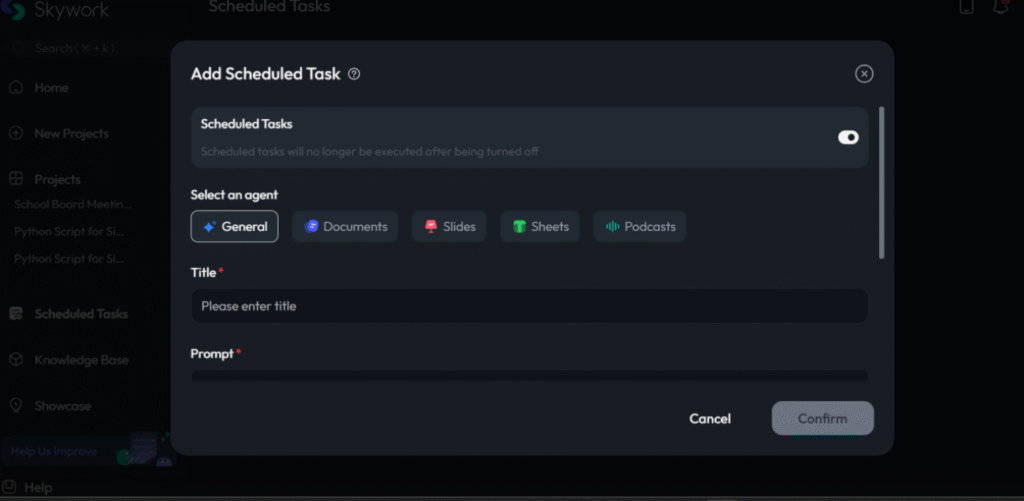The width and height of the screenshot is (1024, 501).
Task: Open the Scheduled Tasks sidebar item
Action: point(80,314)
